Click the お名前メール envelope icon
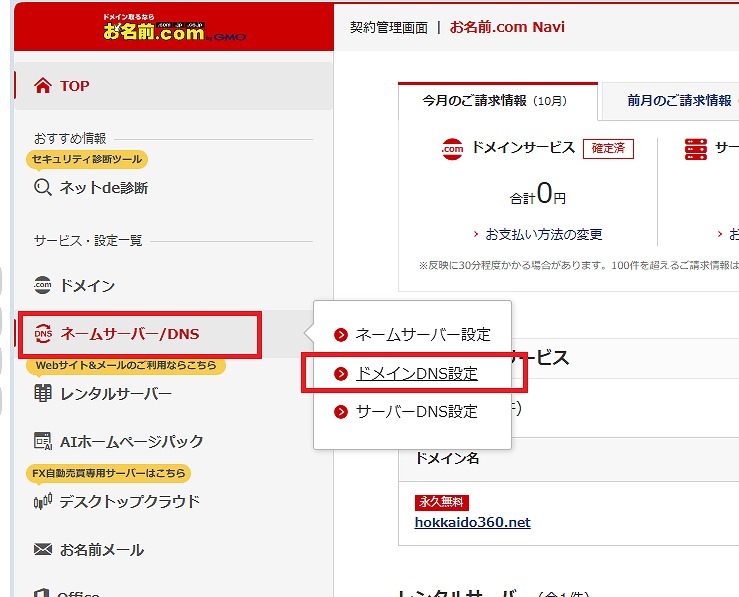Viewport: 739px width, 597px height. click(x=43, y=550)
